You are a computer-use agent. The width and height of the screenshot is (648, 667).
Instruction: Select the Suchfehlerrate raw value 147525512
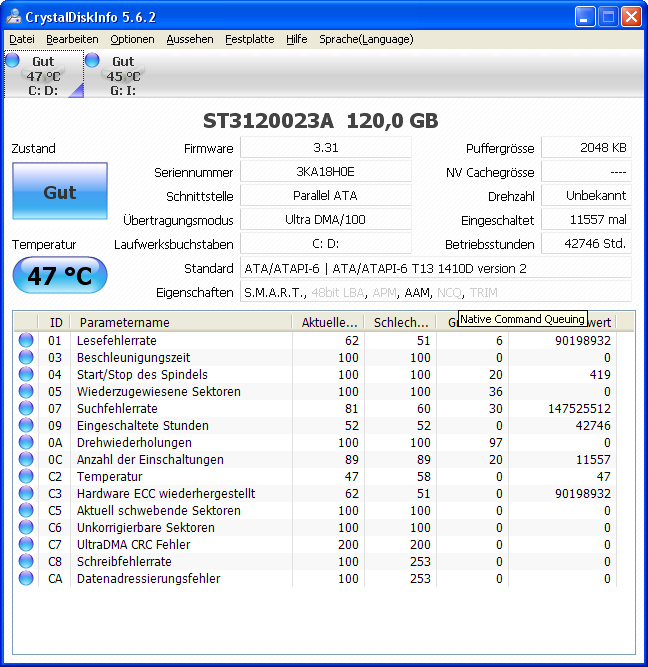point(579,408)
